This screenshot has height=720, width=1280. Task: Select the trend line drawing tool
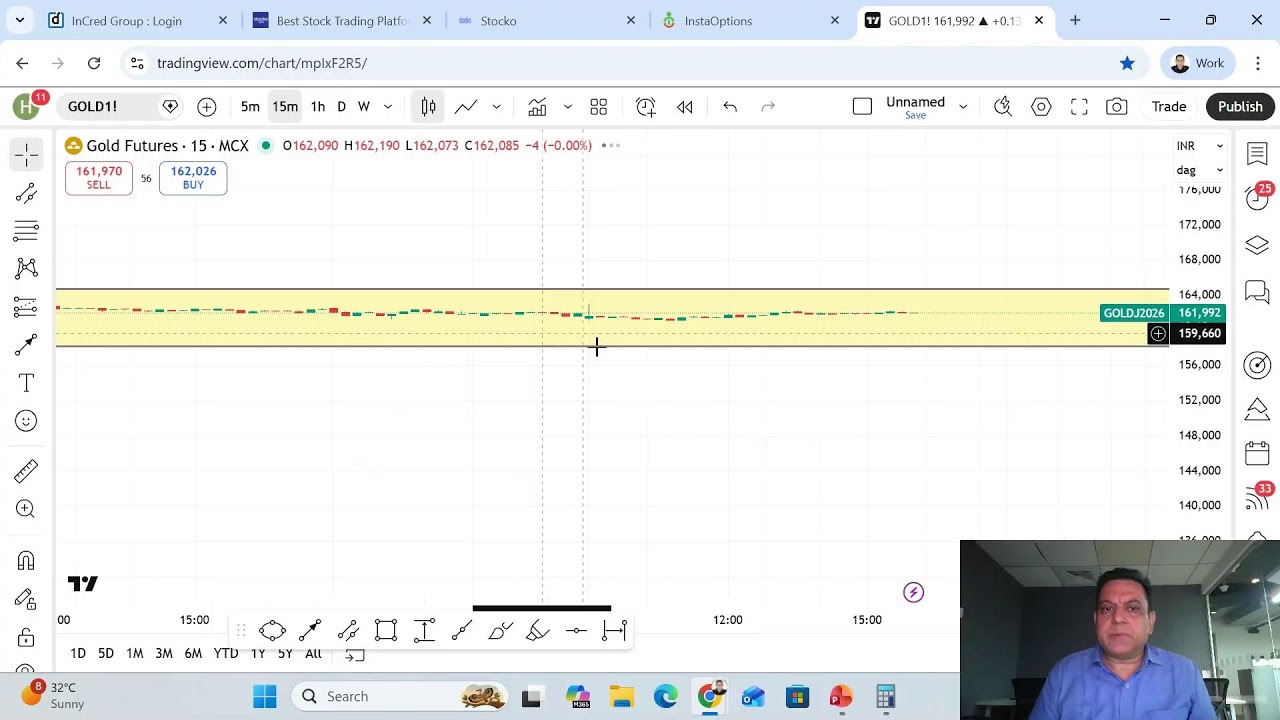pos(26,193)
